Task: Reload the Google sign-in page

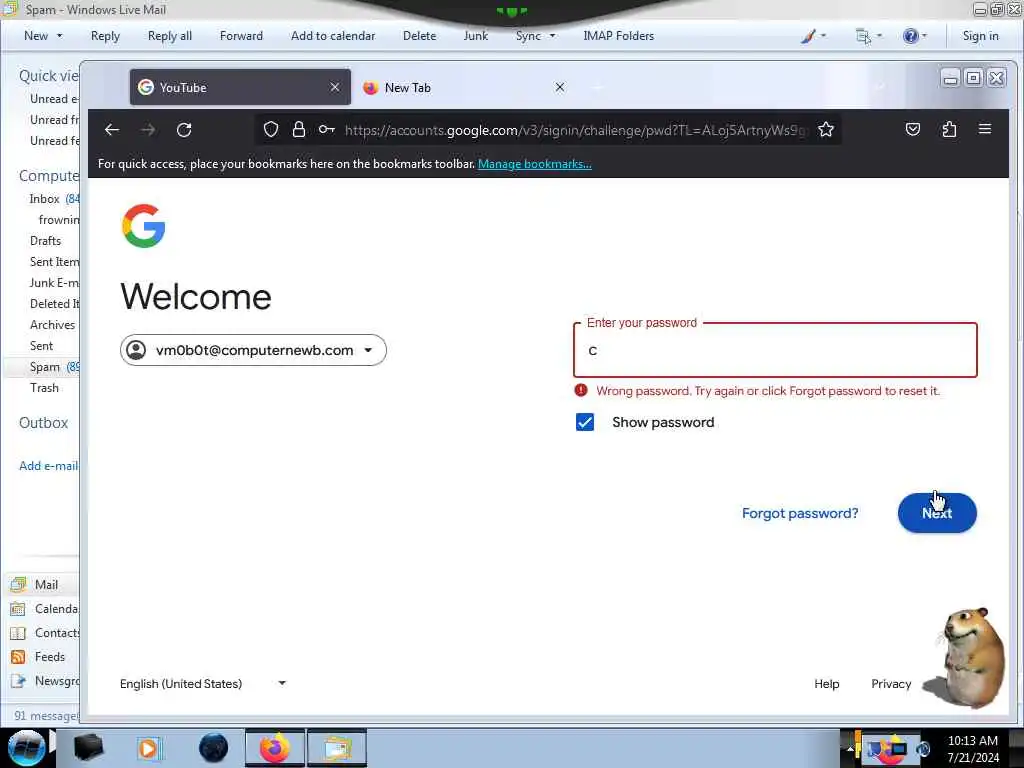Action: [x=184, y=130]
